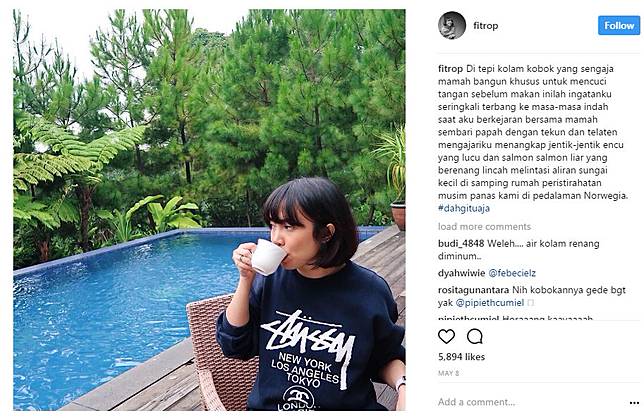The height and width of the screenshot is (418, 644).
Task: Open fitrop username in caption
Action: pos(450,69)
